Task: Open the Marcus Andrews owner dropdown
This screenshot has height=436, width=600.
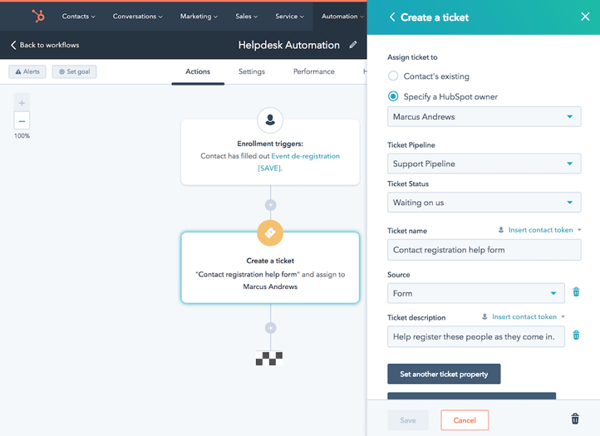Action: pos(484,117)
